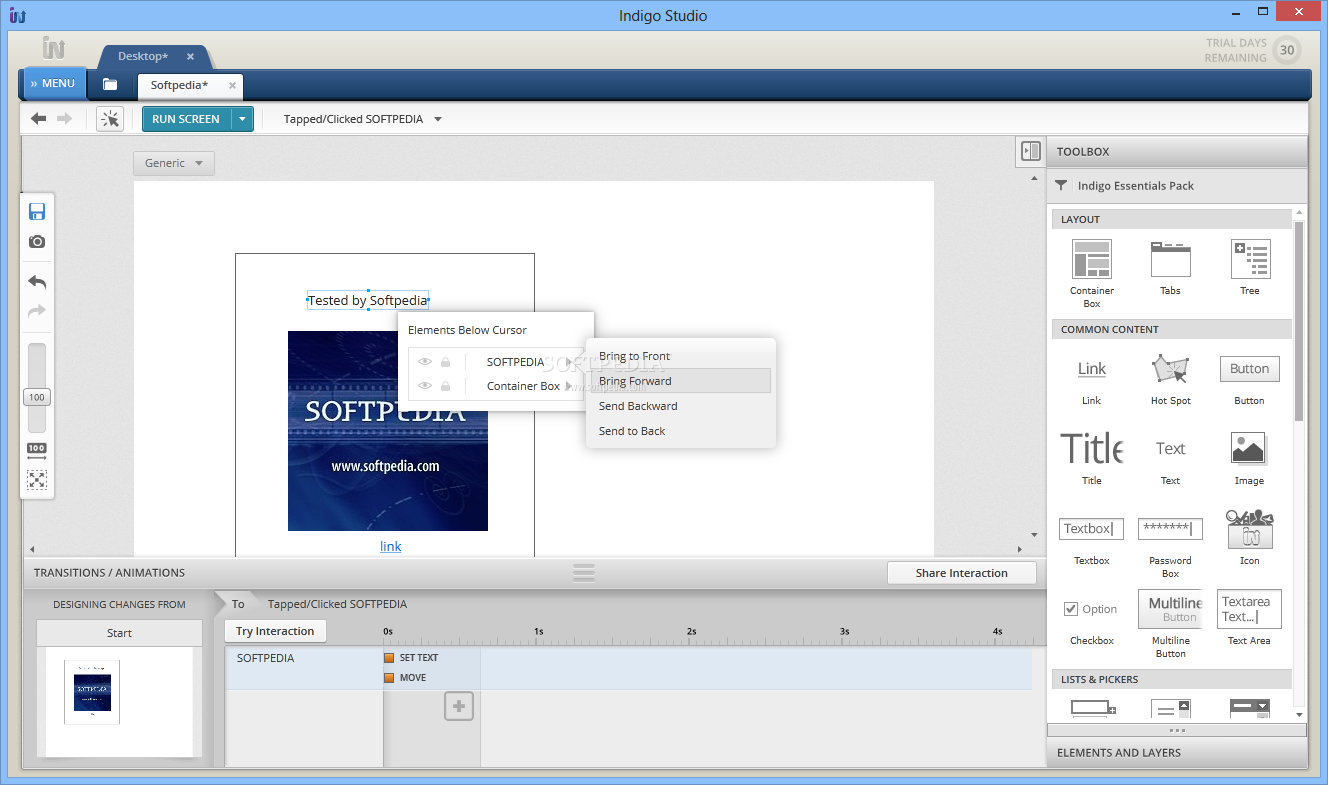Click the blue 'link' hyperlink on canvas
The width and height of the screenshot is (1328, 785).
click(390, 546)
